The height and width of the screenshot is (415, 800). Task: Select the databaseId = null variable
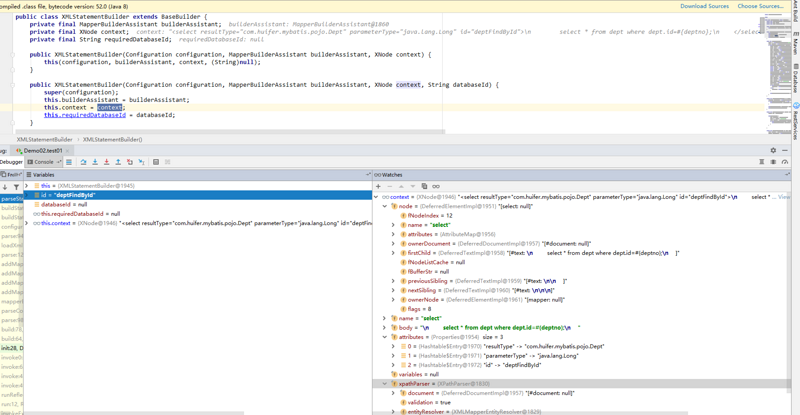click(198, 204)
